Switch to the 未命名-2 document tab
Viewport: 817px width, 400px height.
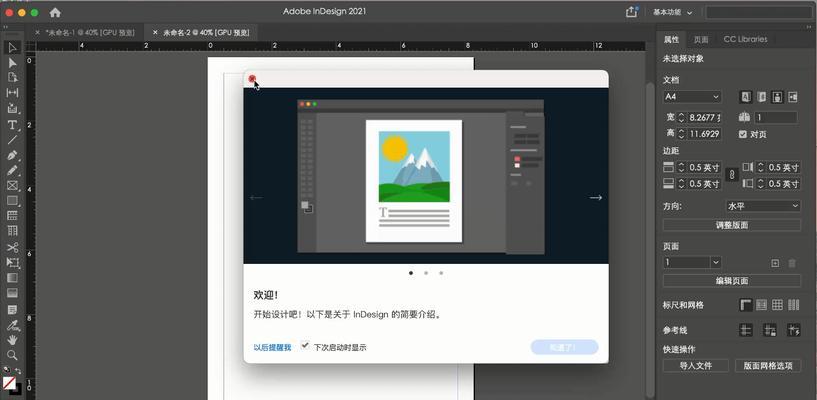coord(206,33)
